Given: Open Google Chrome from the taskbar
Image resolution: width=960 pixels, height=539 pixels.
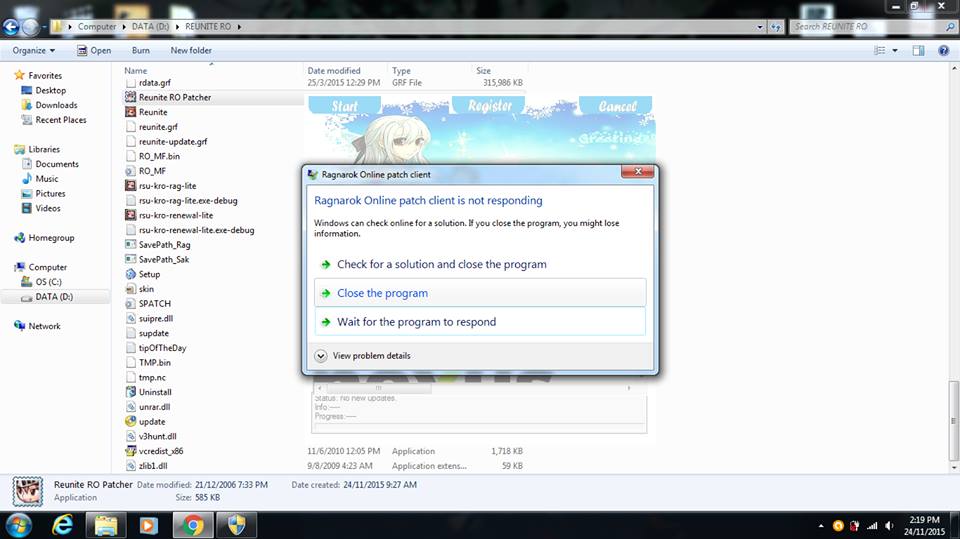Looking at the screenshot, I should [193, 526].
